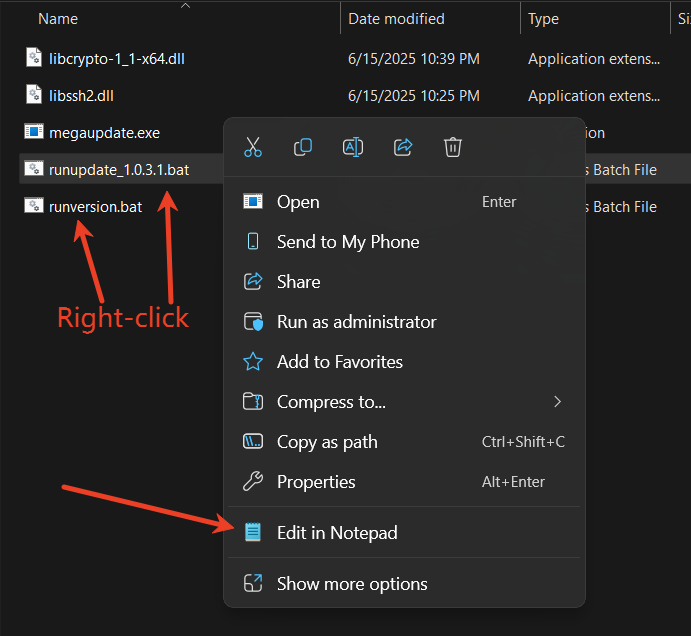
Task: Click the wrench icon beside Properties
Action: (253, 481)
